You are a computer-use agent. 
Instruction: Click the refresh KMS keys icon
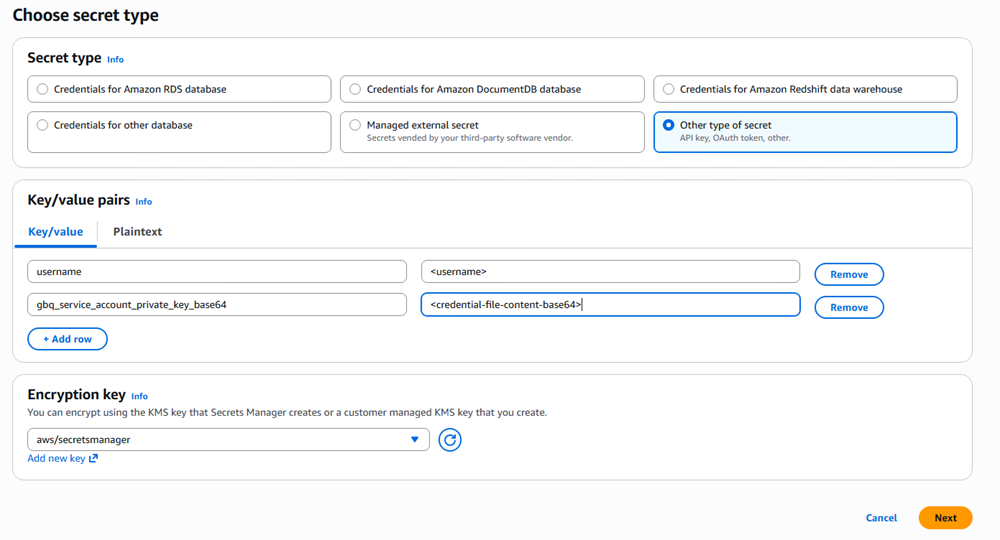coord(450,440)
